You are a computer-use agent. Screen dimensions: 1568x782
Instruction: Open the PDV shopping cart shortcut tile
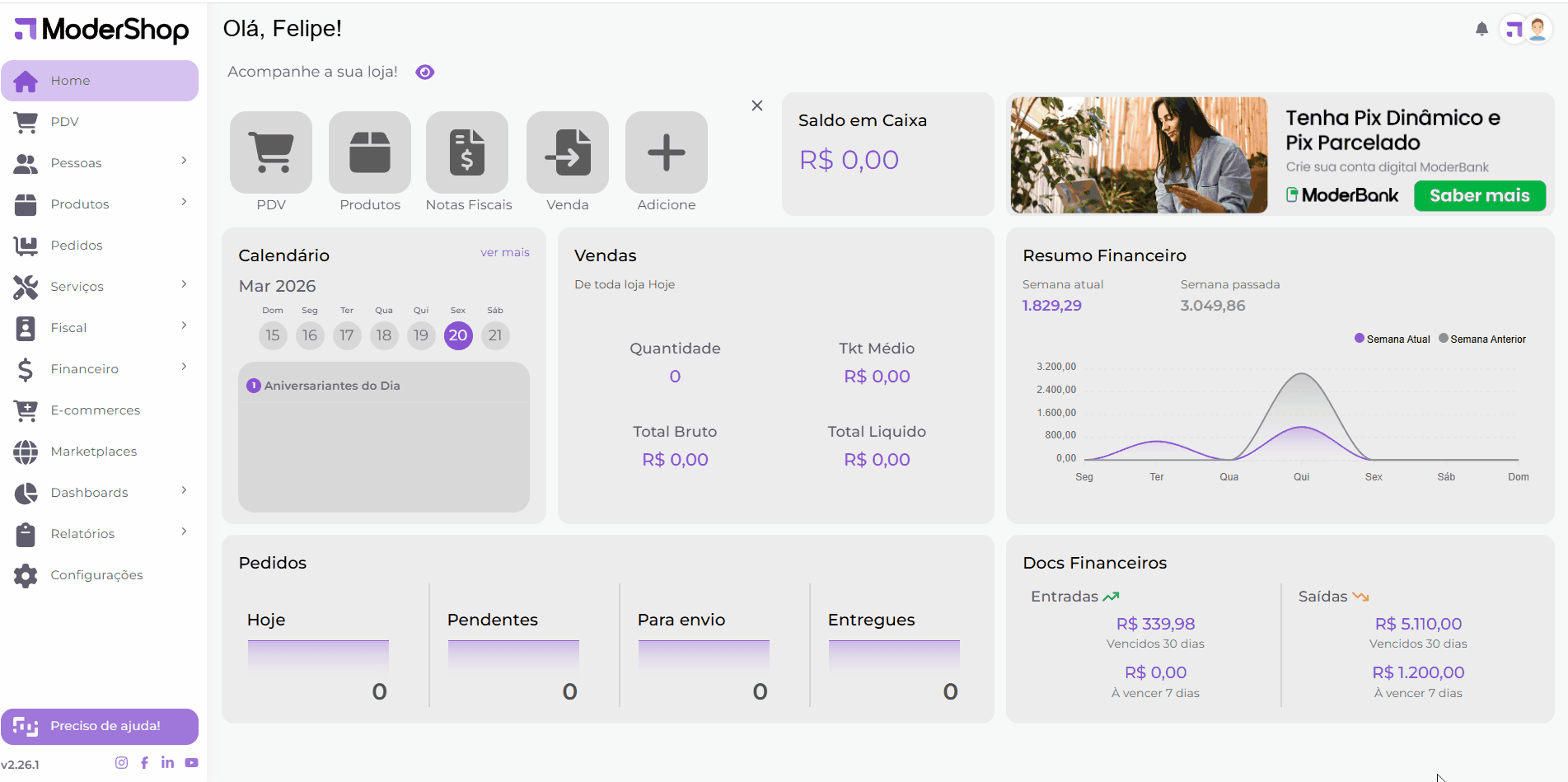pyautogui.click(x=271, y=152)
